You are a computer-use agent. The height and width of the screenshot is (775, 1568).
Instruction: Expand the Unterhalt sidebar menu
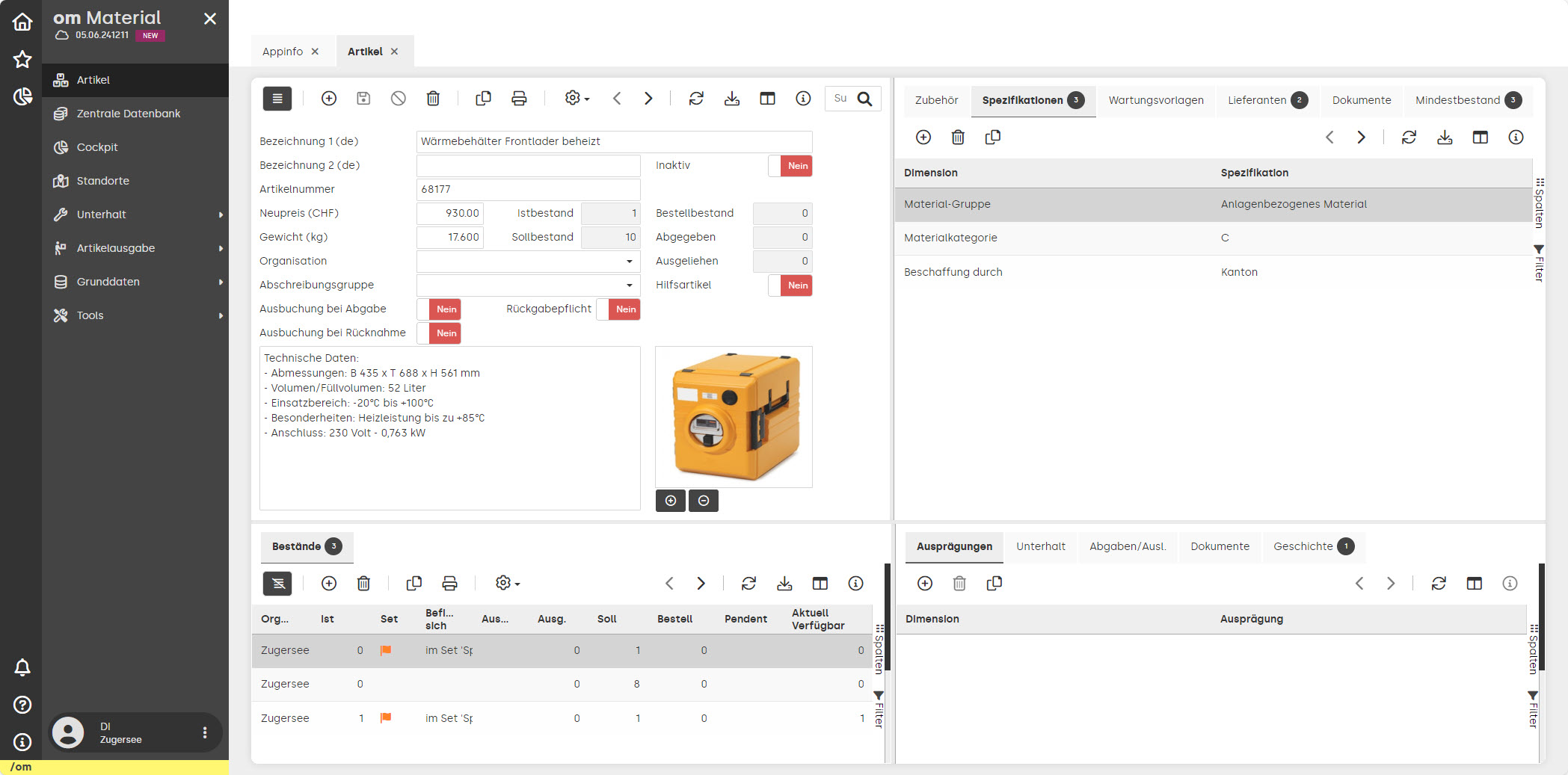(x=138, y=214)
